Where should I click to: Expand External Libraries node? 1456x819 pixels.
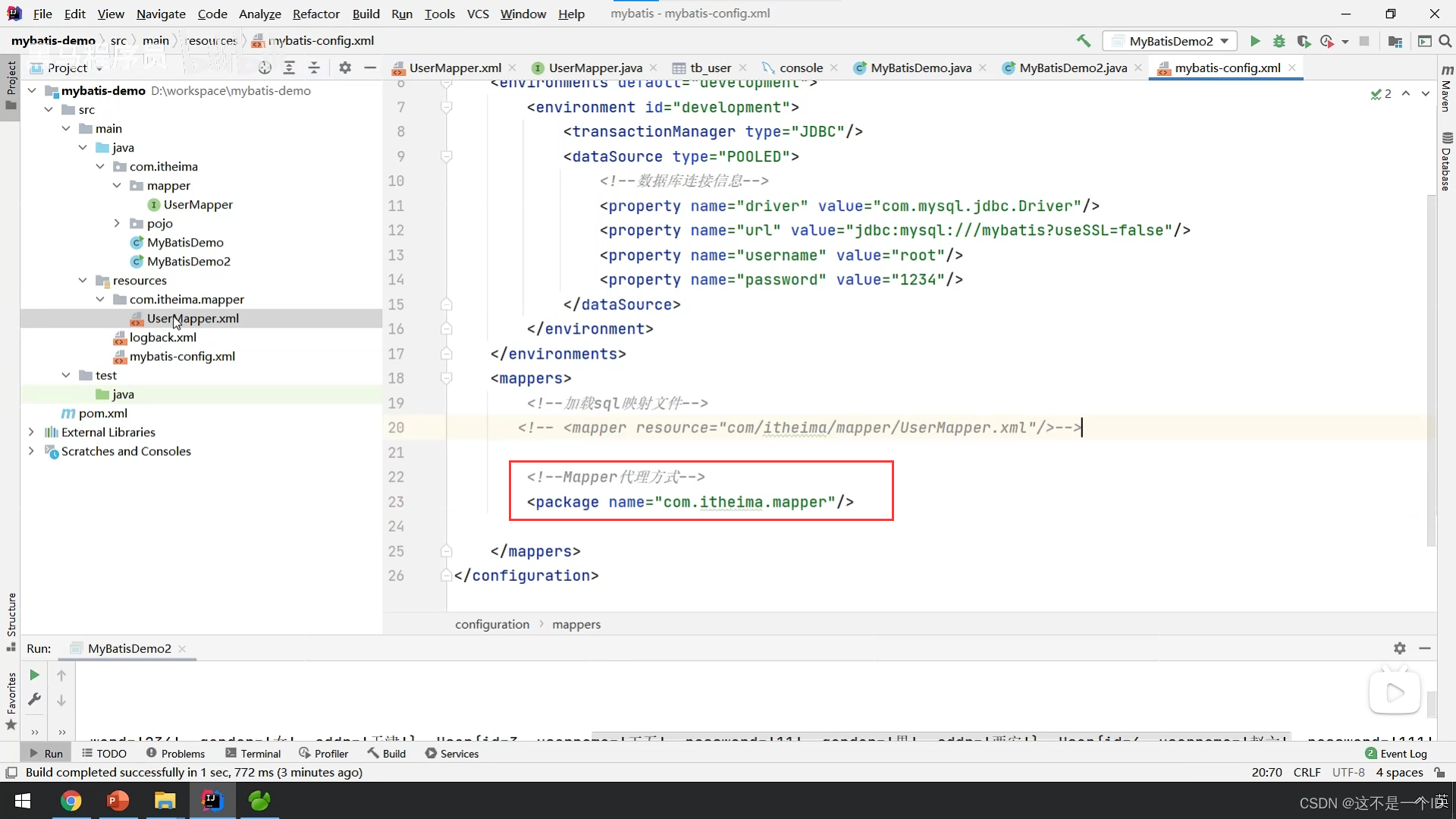(x=31, y=431)
